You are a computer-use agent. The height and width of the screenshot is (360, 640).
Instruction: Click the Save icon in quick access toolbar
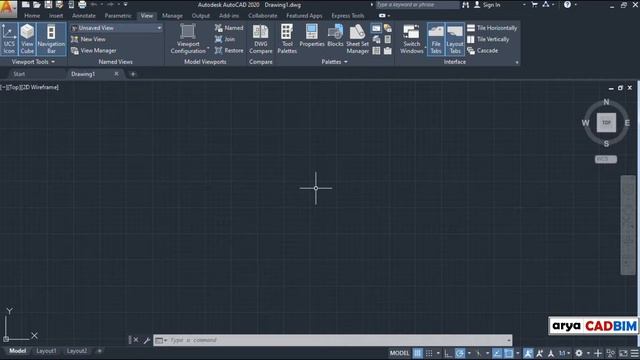[48, 5]
